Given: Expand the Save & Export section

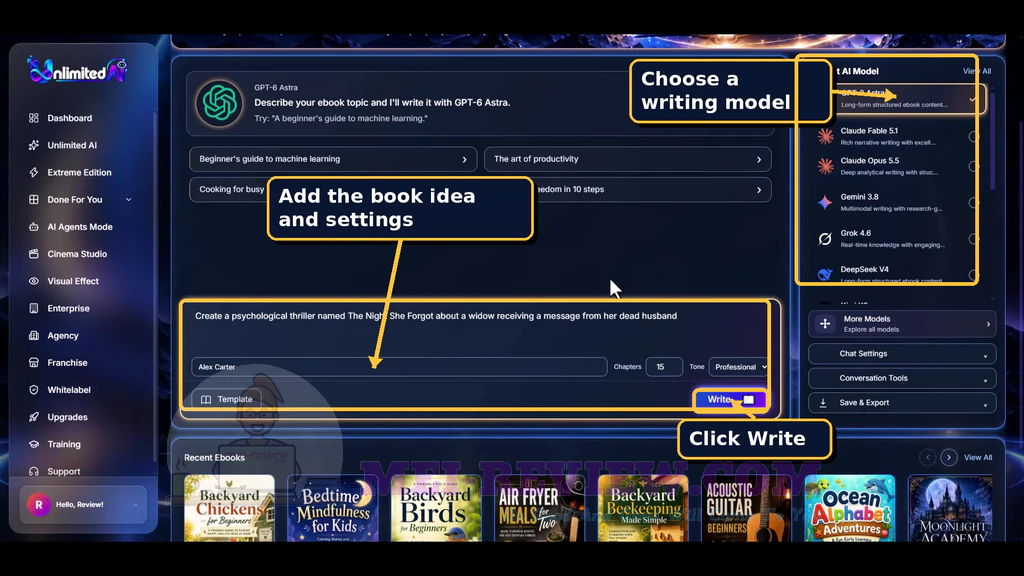Looking at the screenshot, I should pos(902,403).
